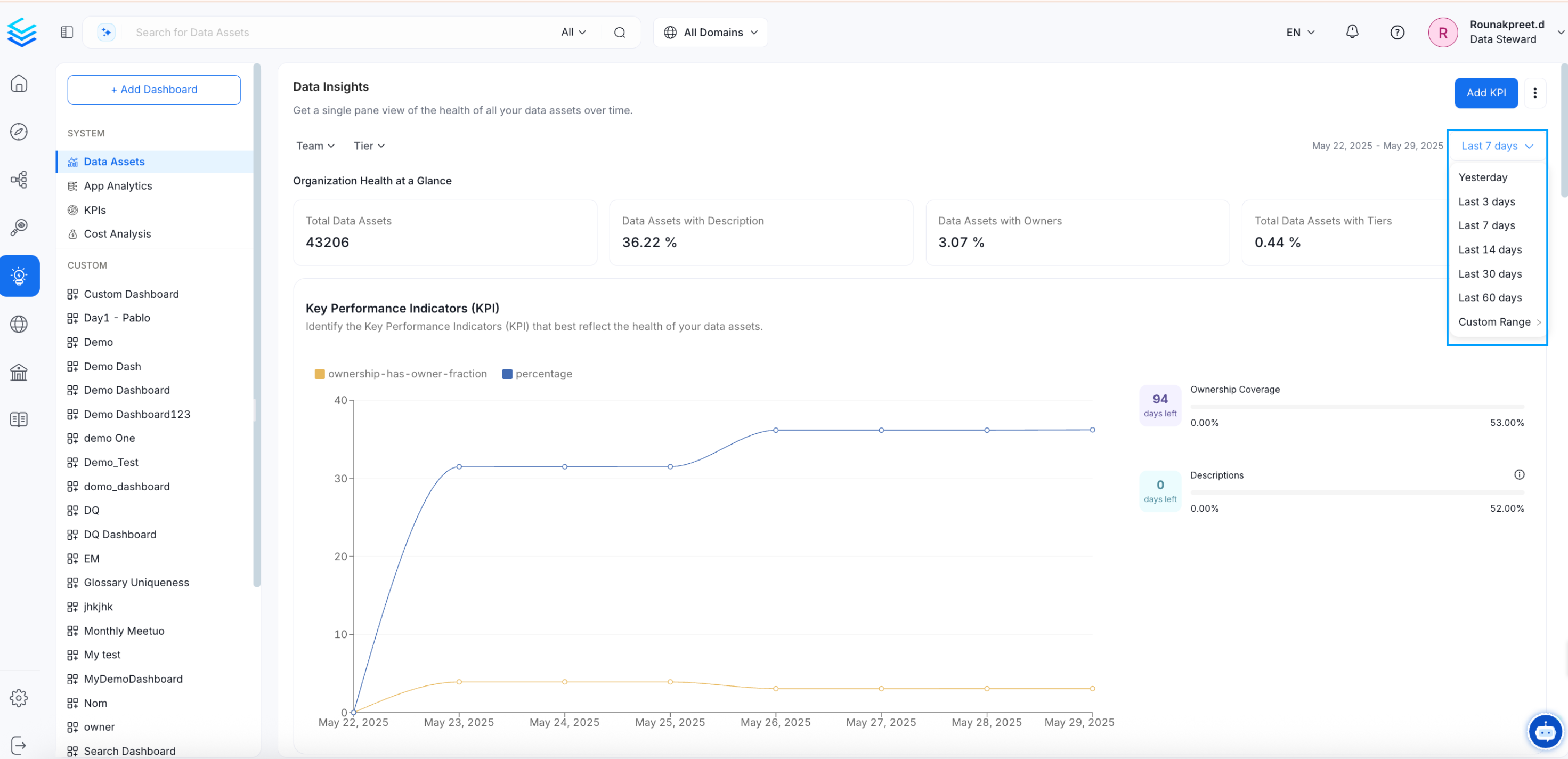Viewport: 1568px width, 759px height.
Task: Click the sidebar collapse panel icon
Action: 67,31
